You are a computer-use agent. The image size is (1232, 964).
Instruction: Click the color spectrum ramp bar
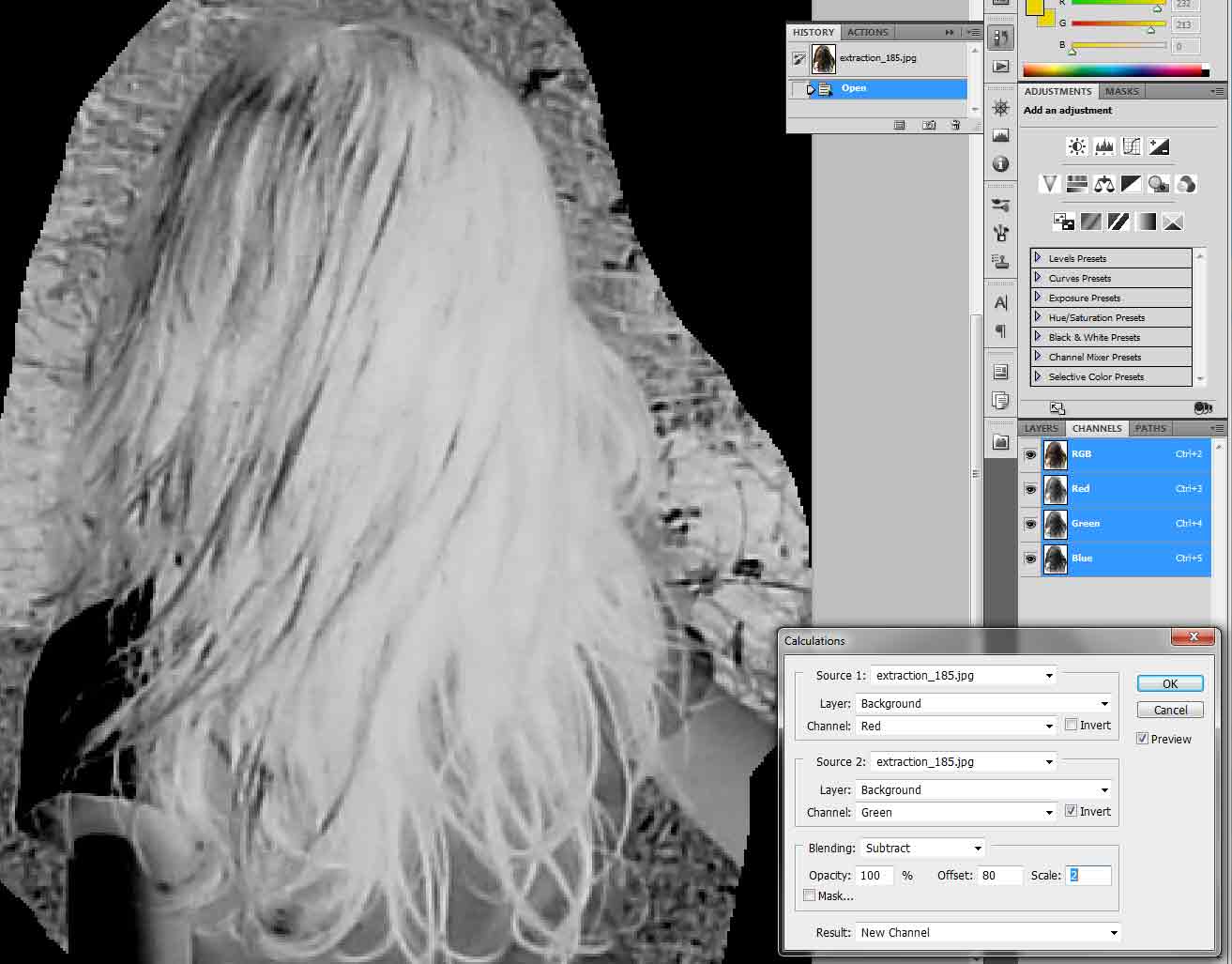click(x=1113, y=70)
